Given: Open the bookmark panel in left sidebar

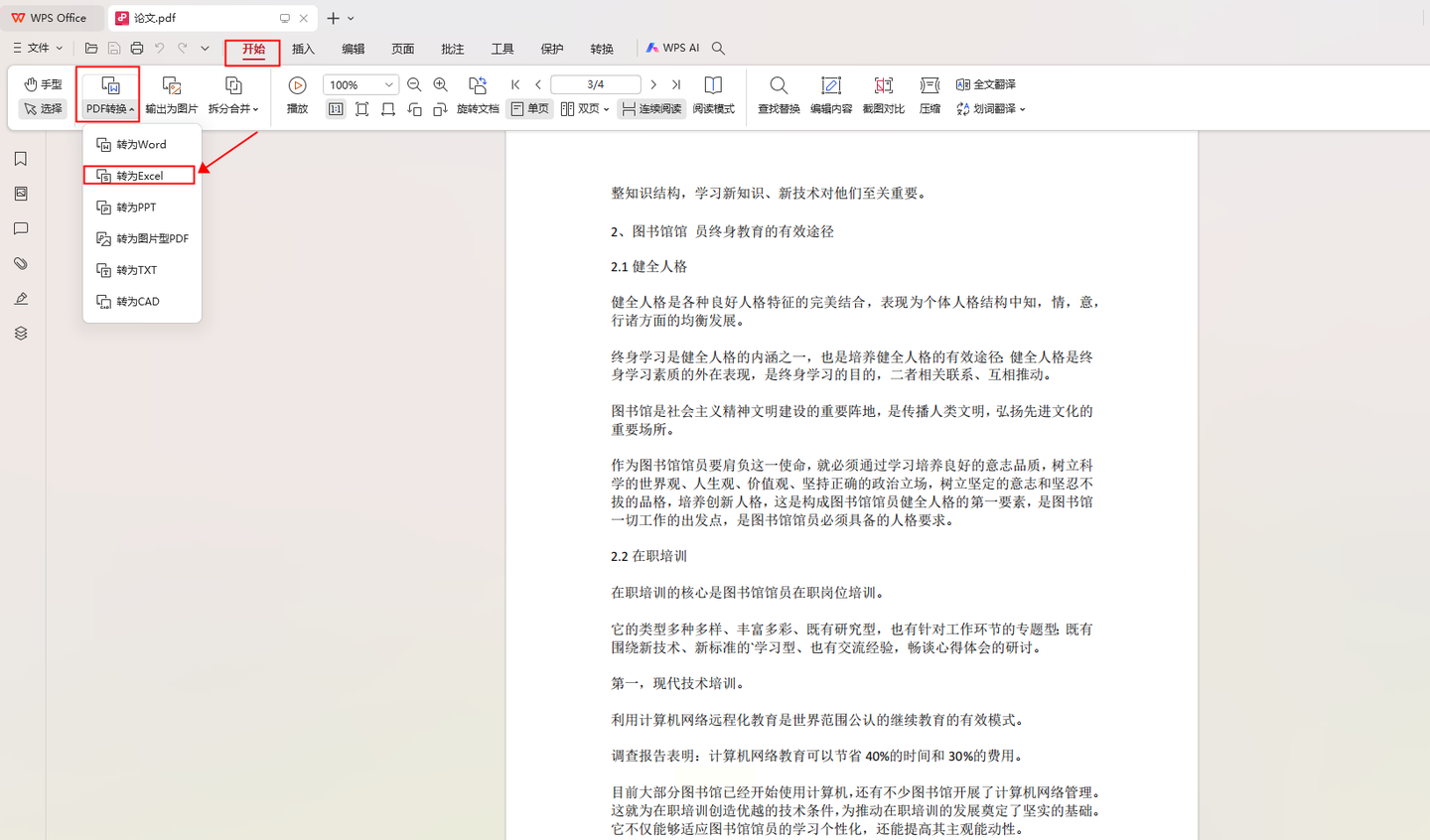Looking at the screenshot, I should [21, 159].
